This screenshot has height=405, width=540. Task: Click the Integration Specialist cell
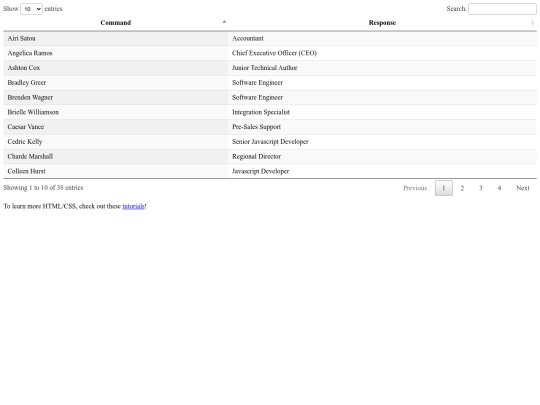pos(382,112)
